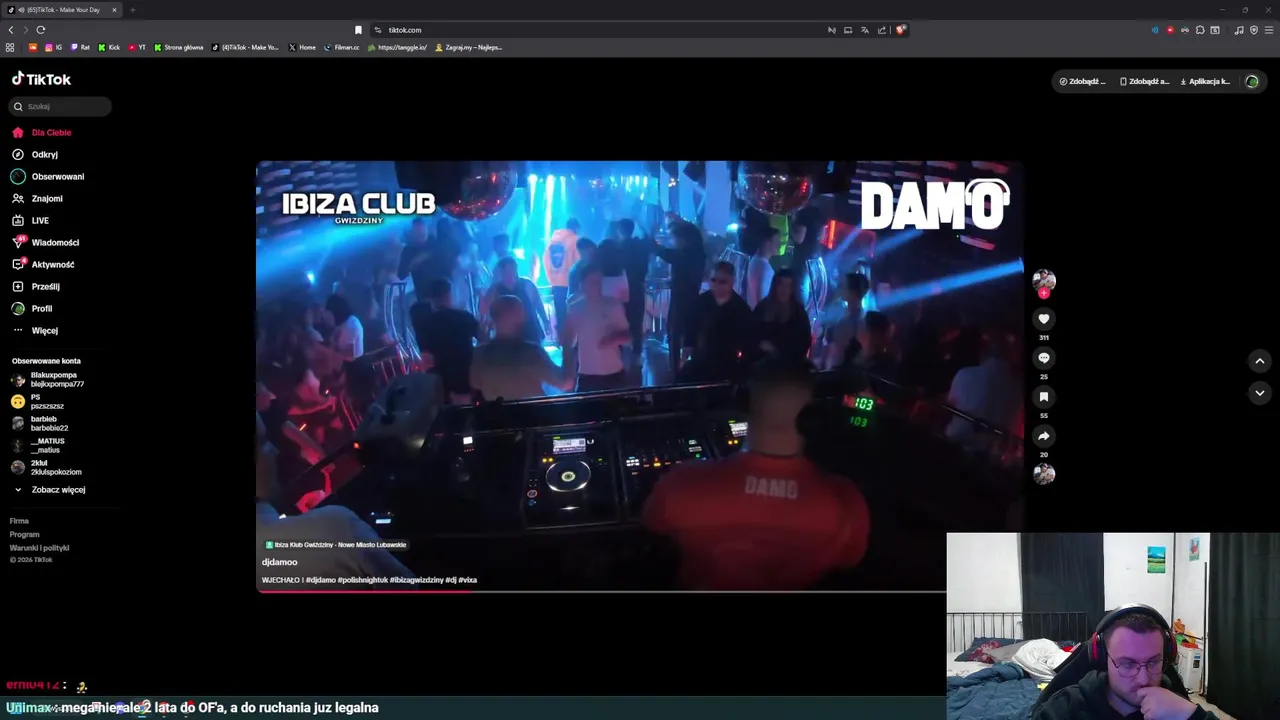Open followed account 2klul

coord(46,467)
